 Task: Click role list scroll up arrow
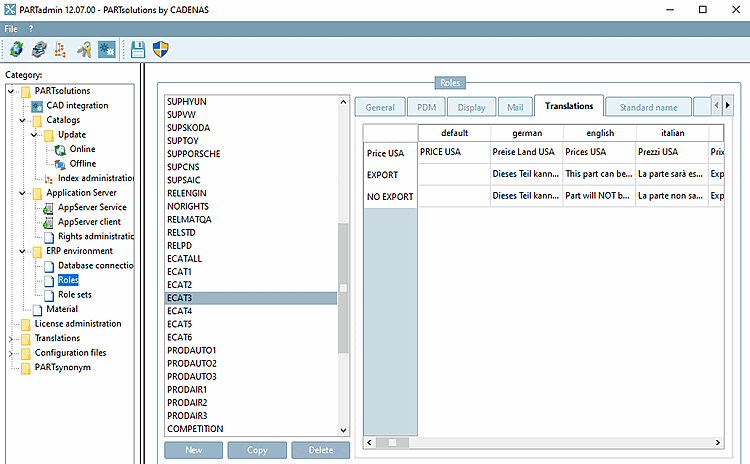(x=343, y=102)
